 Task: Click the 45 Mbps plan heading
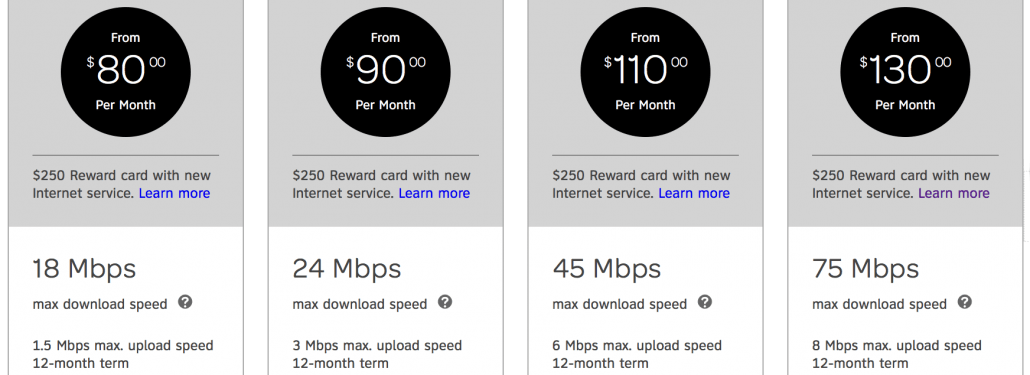coord(607,269)
